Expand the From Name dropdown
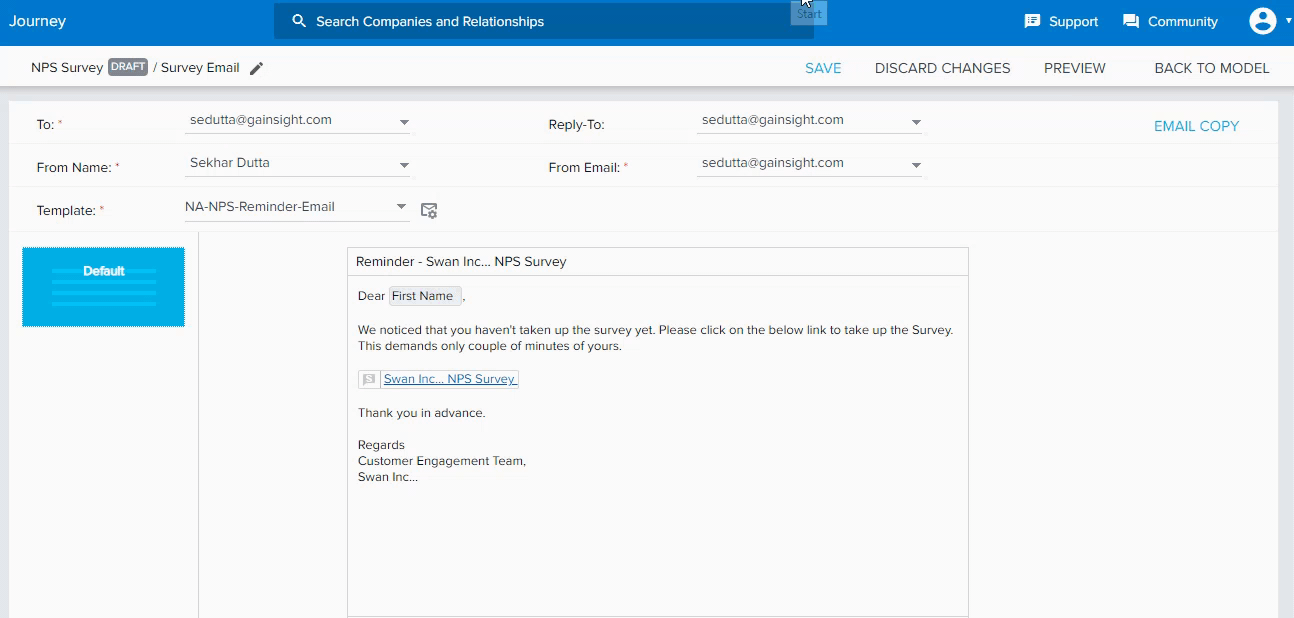 [404, 163]
